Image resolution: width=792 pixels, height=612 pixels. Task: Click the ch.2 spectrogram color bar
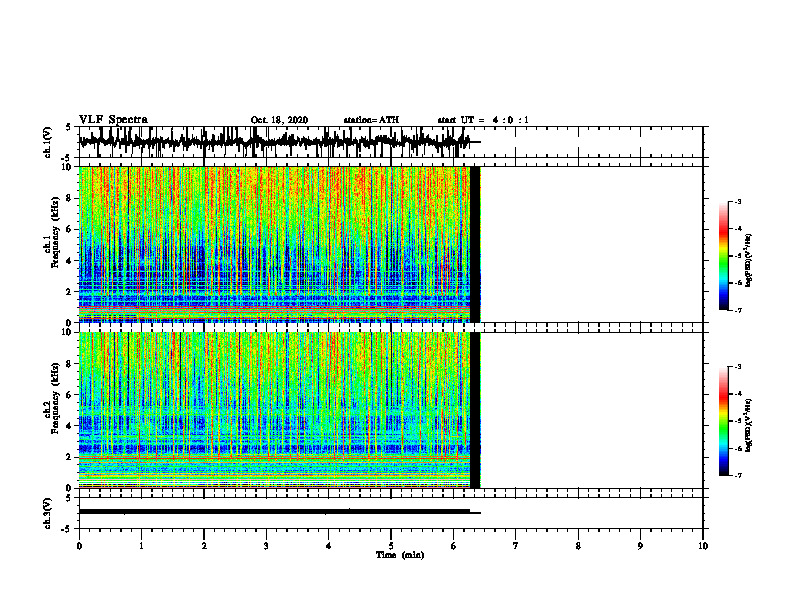click(x=723, y=421)
